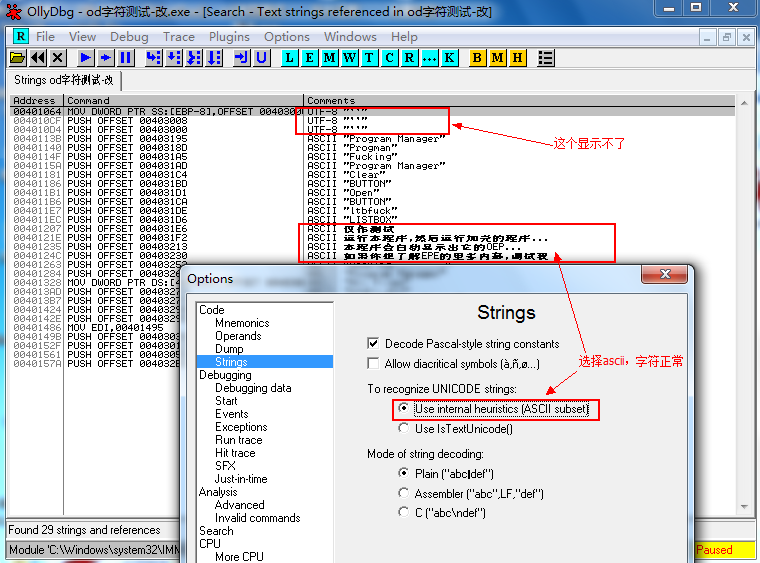Select Run trace in Options tree

point(238,440)
